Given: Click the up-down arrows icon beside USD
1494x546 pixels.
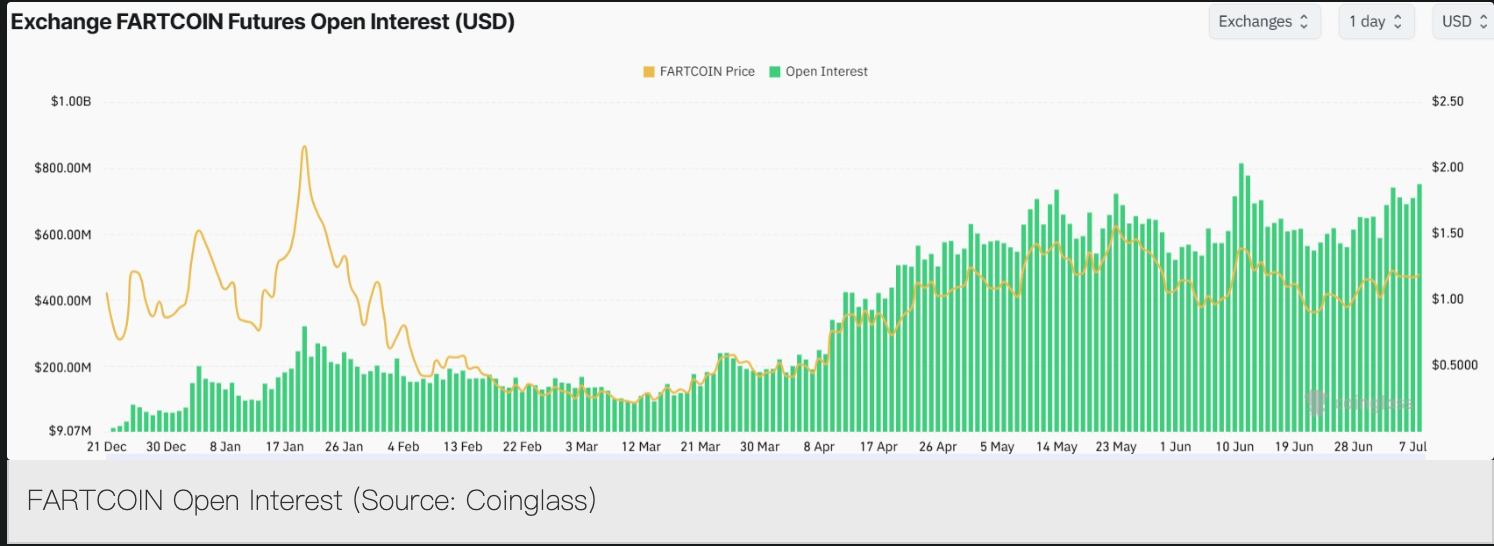Looking at the screenshot, I should pyautogui.click(x=1484, y=21).
